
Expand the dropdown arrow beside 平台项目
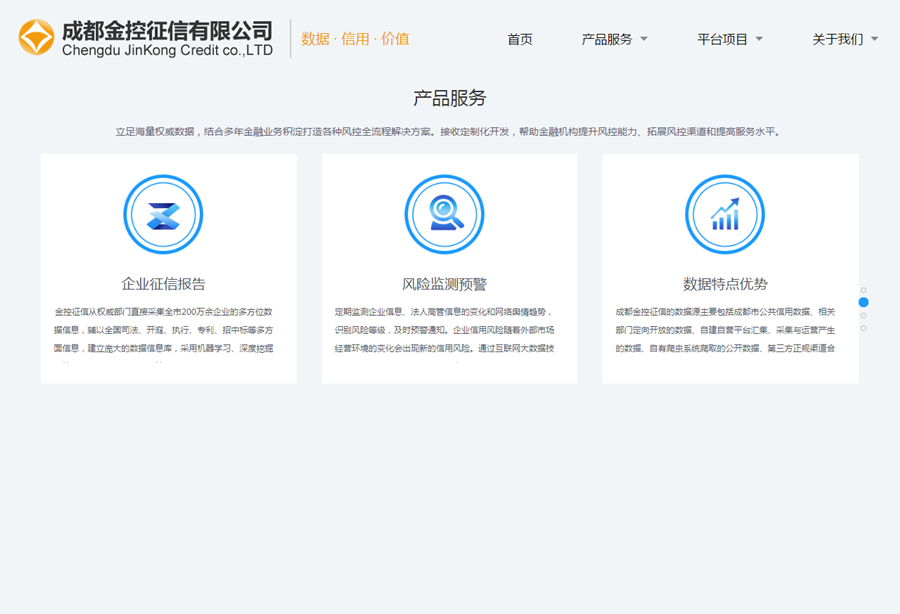pyautogui.click(x=759, y=40)
